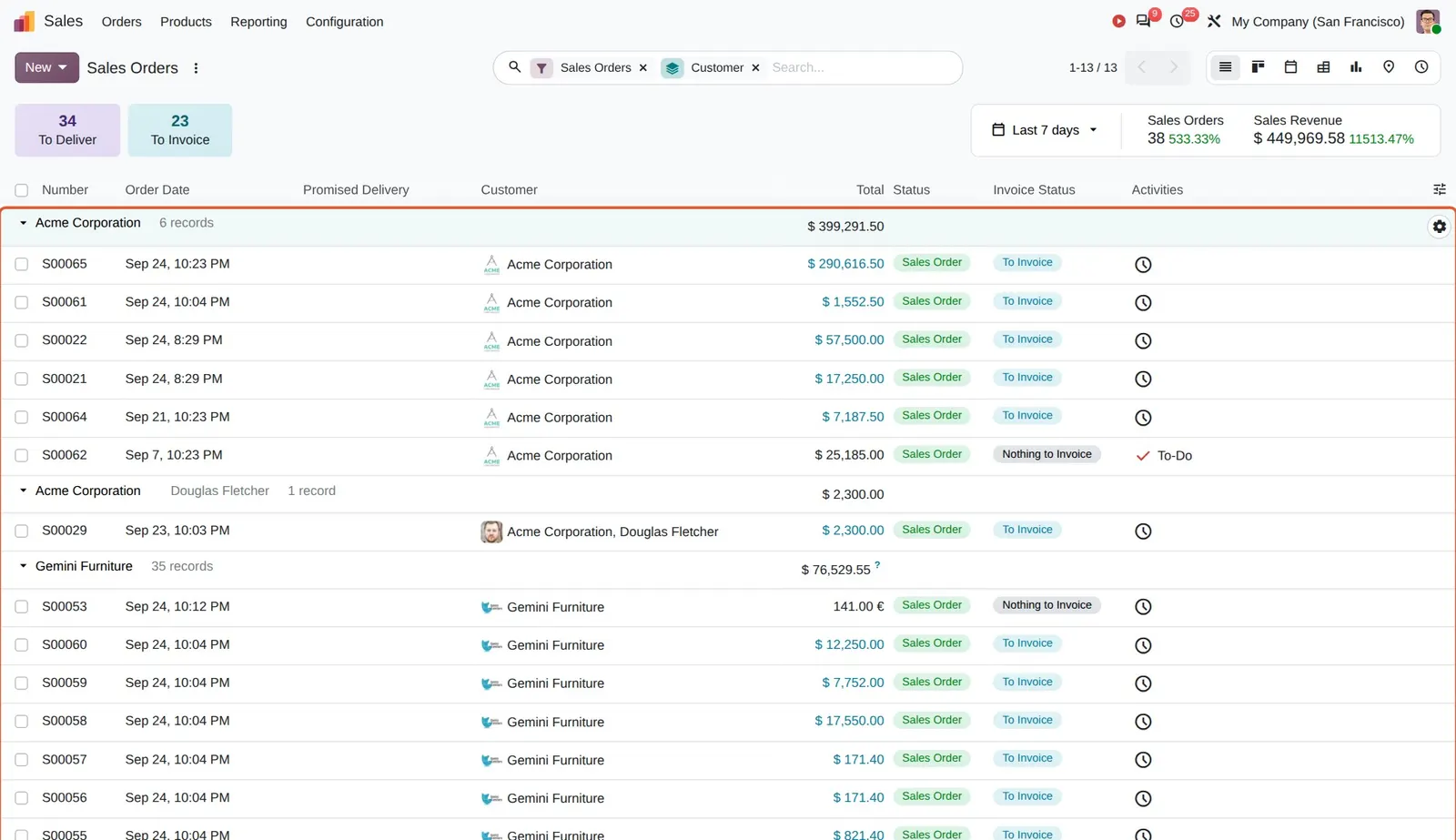
Task: Open activity clock for order S00061
Action: (1143, 303)
